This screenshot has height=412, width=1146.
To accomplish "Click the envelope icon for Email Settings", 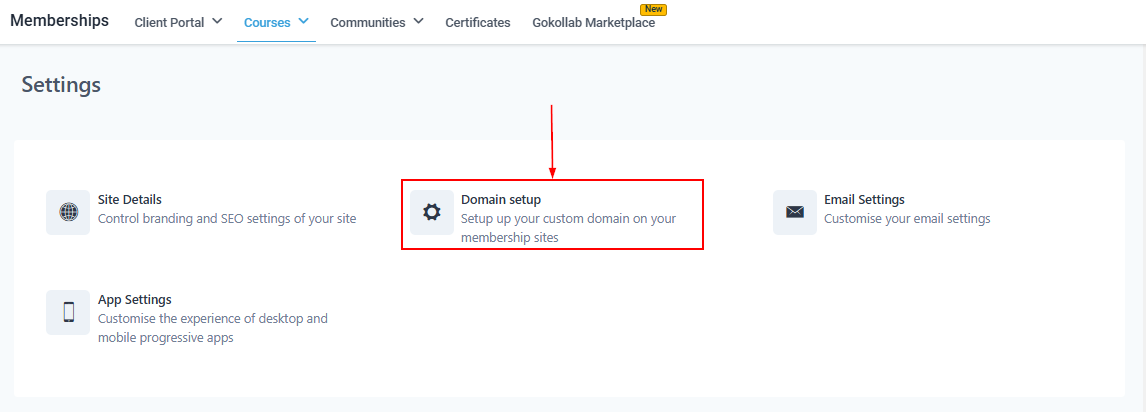I will pyautogui.click(x=794, y=212).
